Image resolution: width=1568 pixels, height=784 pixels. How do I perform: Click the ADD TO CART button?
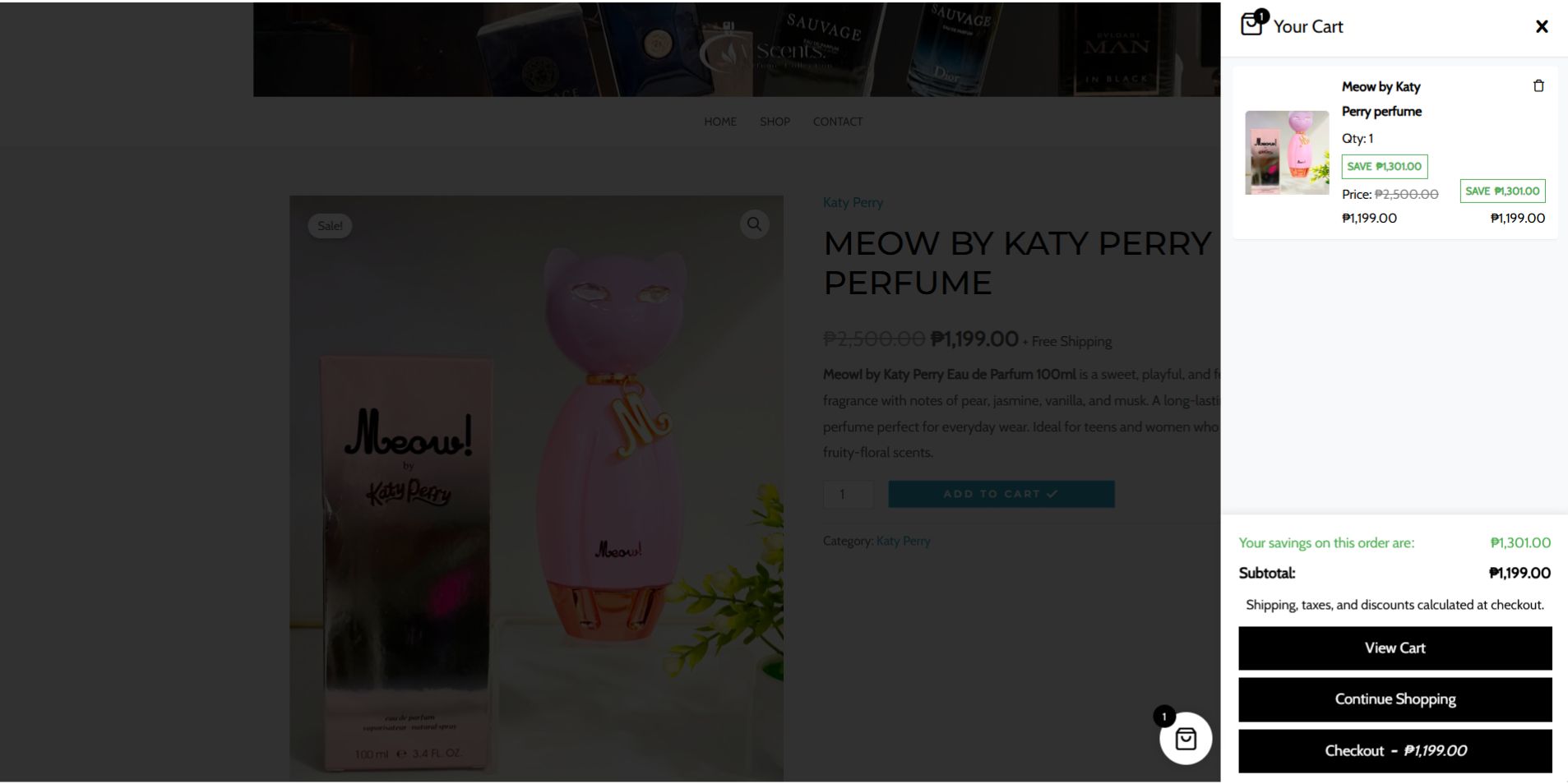pyautogui.click(x=1001, y=494)
